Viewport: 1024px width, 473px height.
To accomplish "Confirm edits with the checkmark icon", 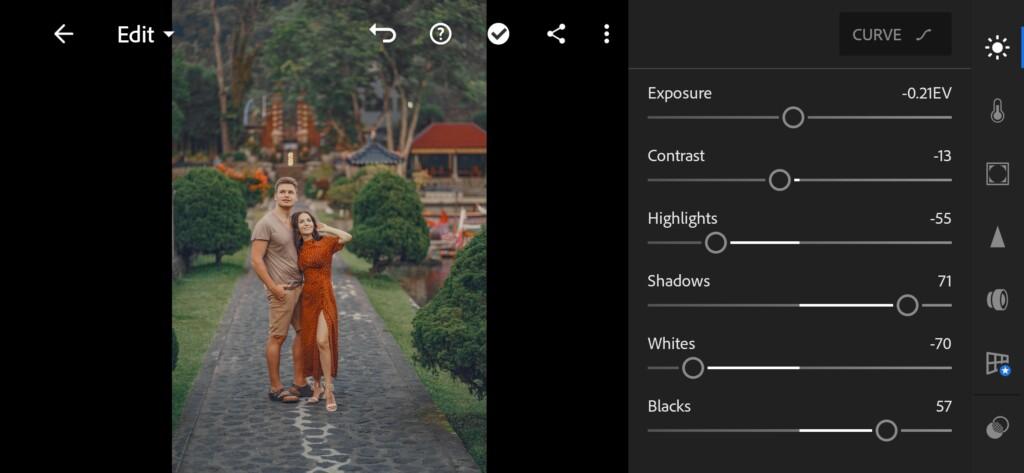I will (498, 34).
